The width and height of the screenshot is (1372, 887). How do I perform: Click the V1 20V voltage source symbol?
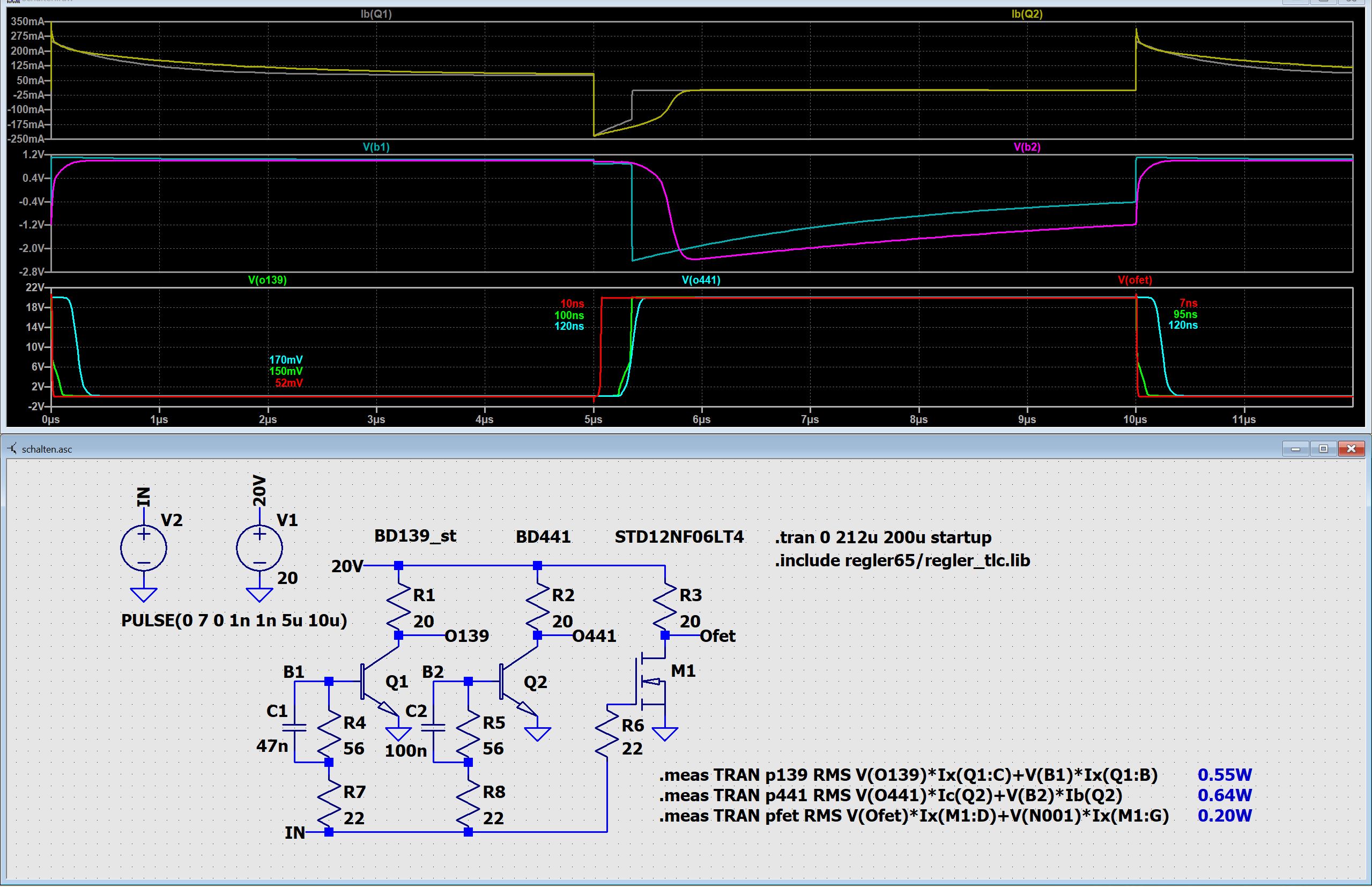pos(259,548)
